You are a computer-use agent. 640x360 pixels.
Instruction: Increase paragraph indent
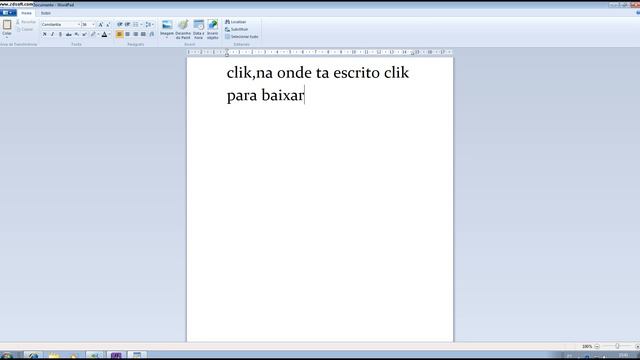pos(127,24)
